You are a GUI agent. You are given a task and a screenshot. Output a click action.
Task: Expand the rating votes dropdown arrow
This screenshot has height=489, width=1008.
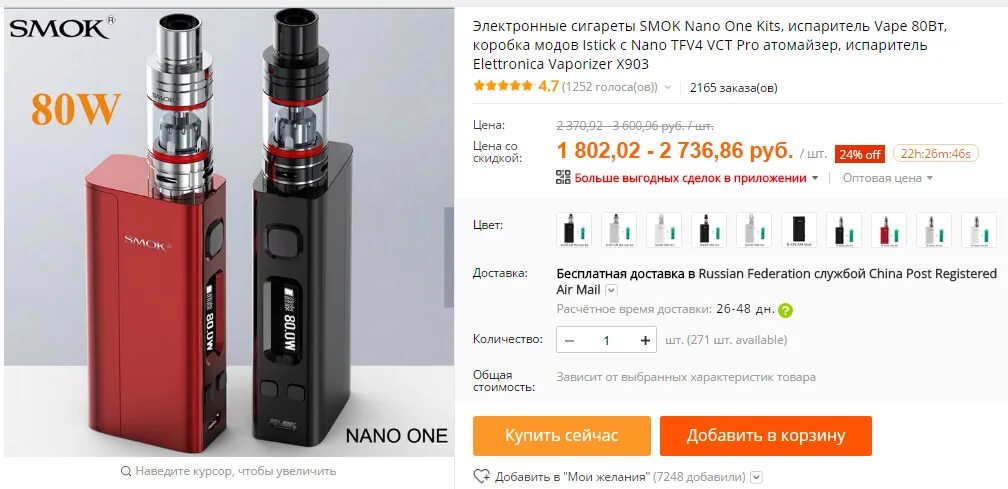[x=668, y=87]
